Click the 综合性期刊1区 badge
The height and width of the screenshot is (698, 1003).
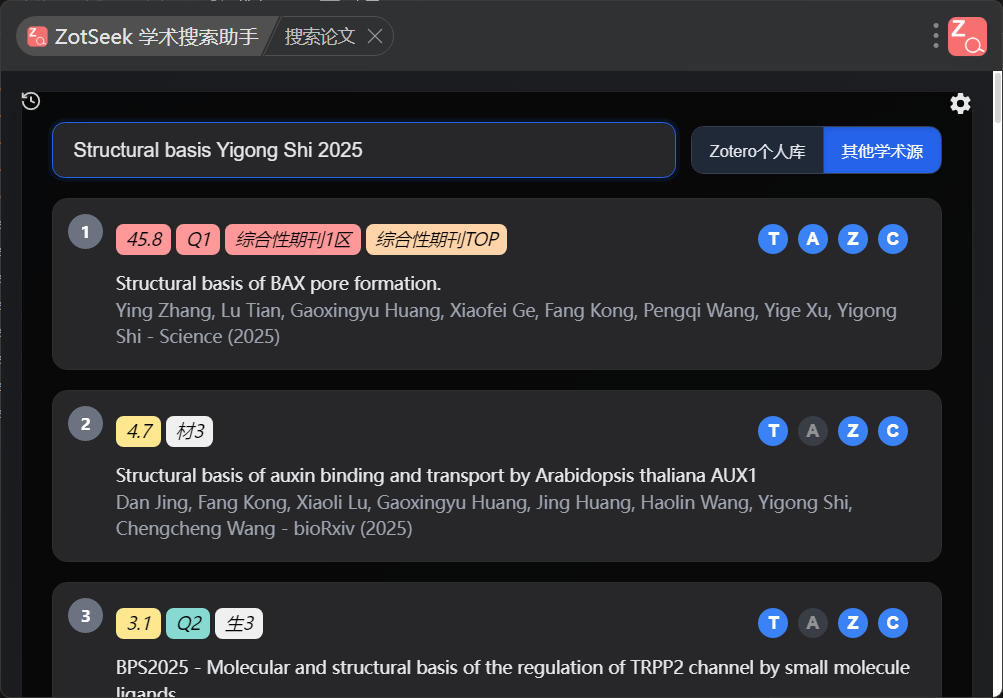293,239
